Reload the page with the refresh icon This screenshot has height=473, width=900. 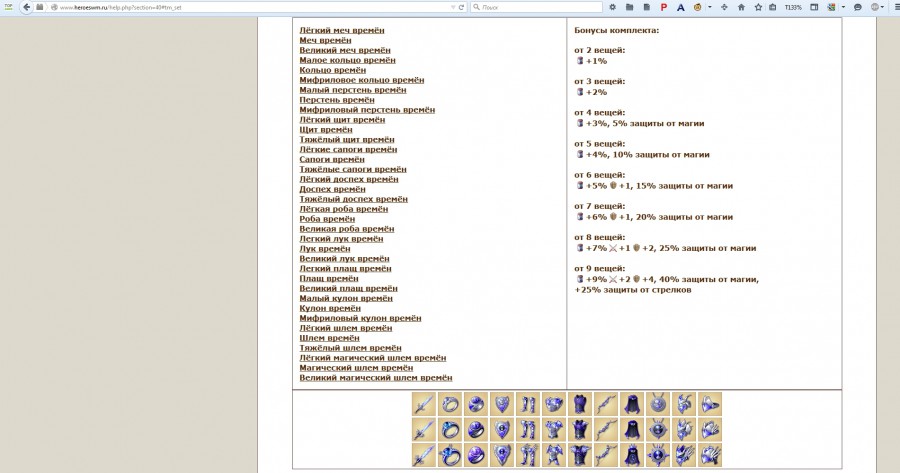coord(461,7)
